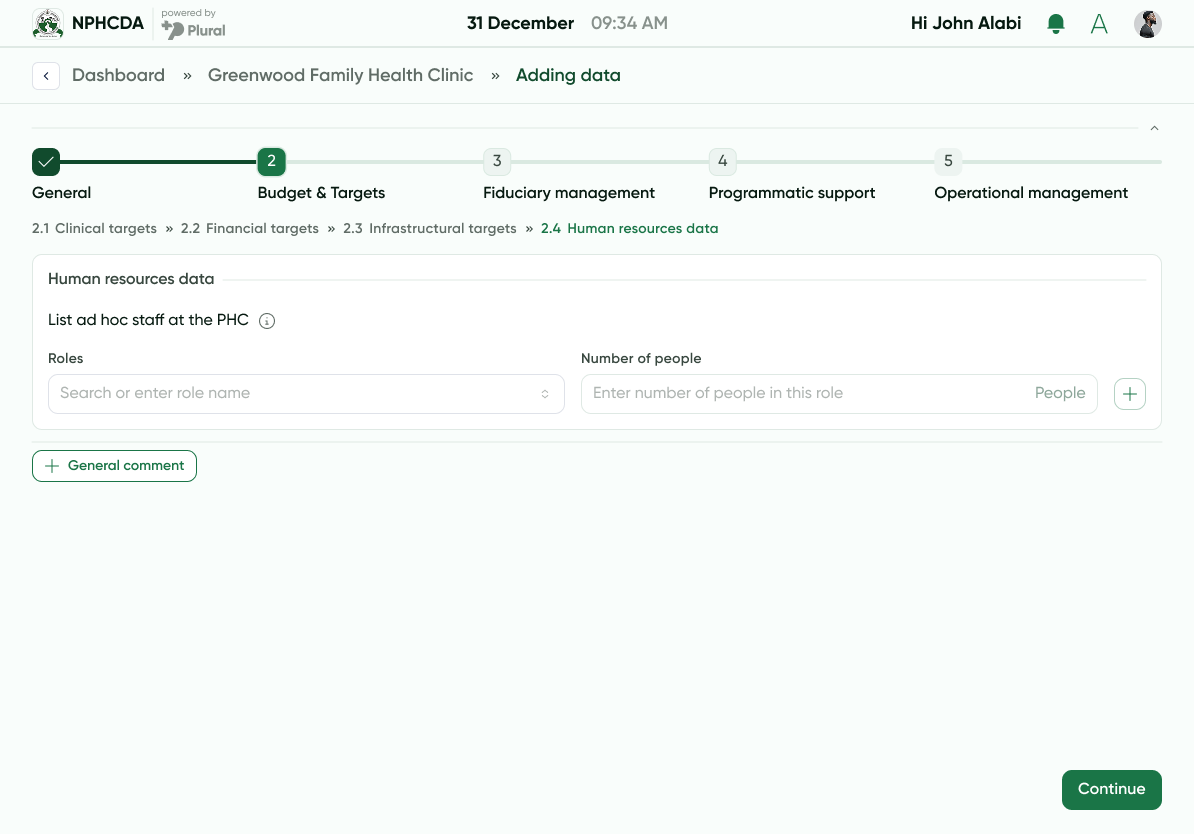
Task: Click the progress bar after the General step
Action: tap(155, 161)
